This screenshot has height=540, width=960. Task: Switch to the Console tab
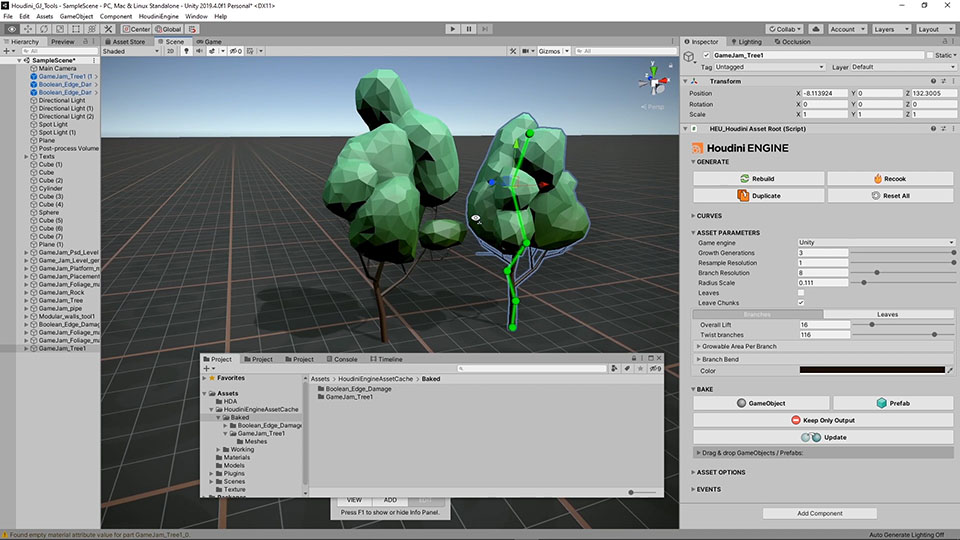click(x=342, y=359)
